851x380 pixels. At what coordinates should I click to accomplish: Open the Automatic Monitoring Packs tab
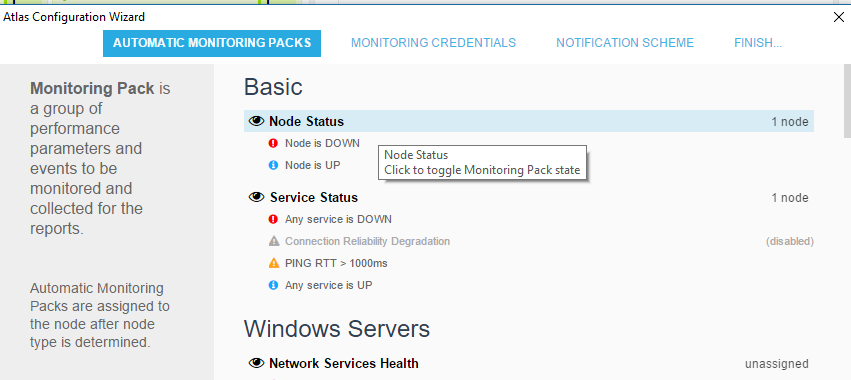tap(212, 43)
